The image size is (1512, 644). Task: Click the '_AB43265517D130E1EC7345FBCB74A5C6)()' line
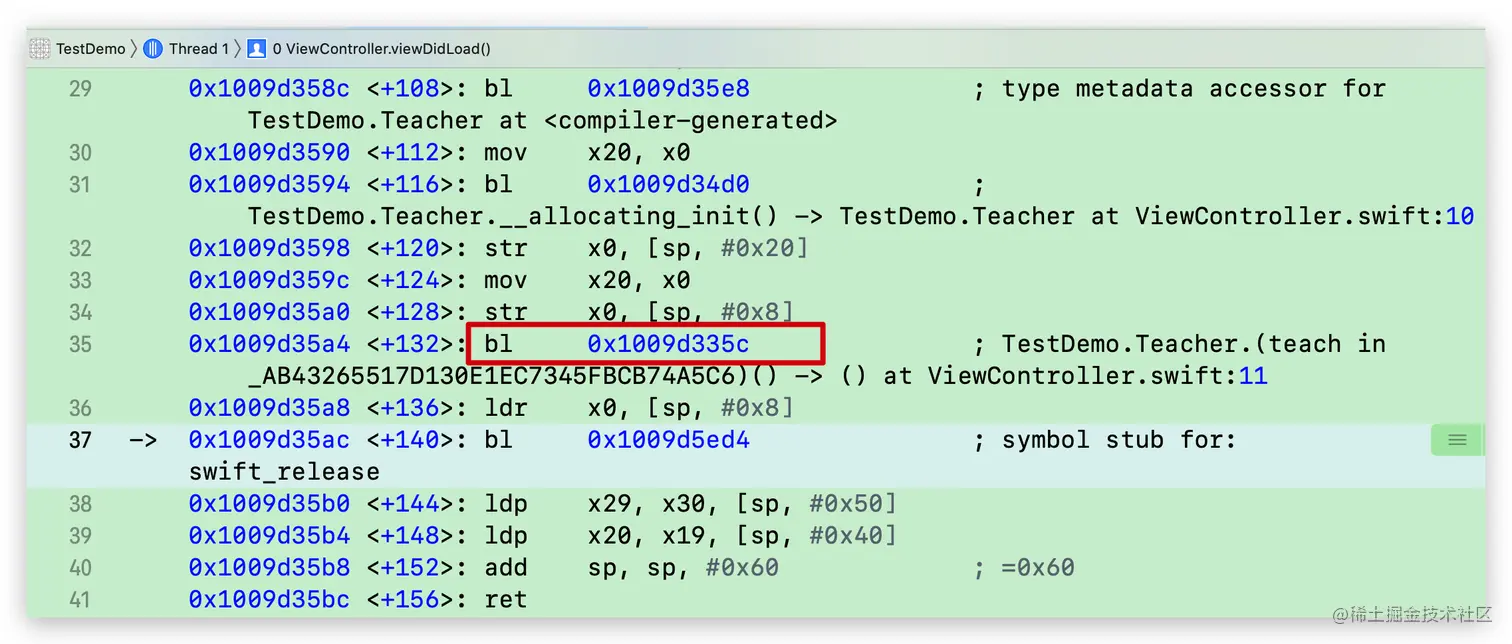click(x=757, y=376)
